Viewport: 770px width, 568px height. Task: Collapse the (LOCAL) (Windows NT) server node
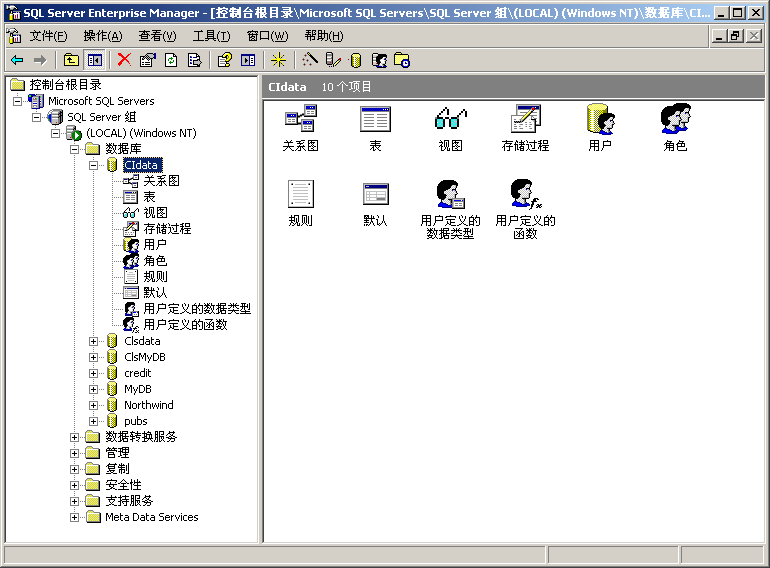click(55, 133)
